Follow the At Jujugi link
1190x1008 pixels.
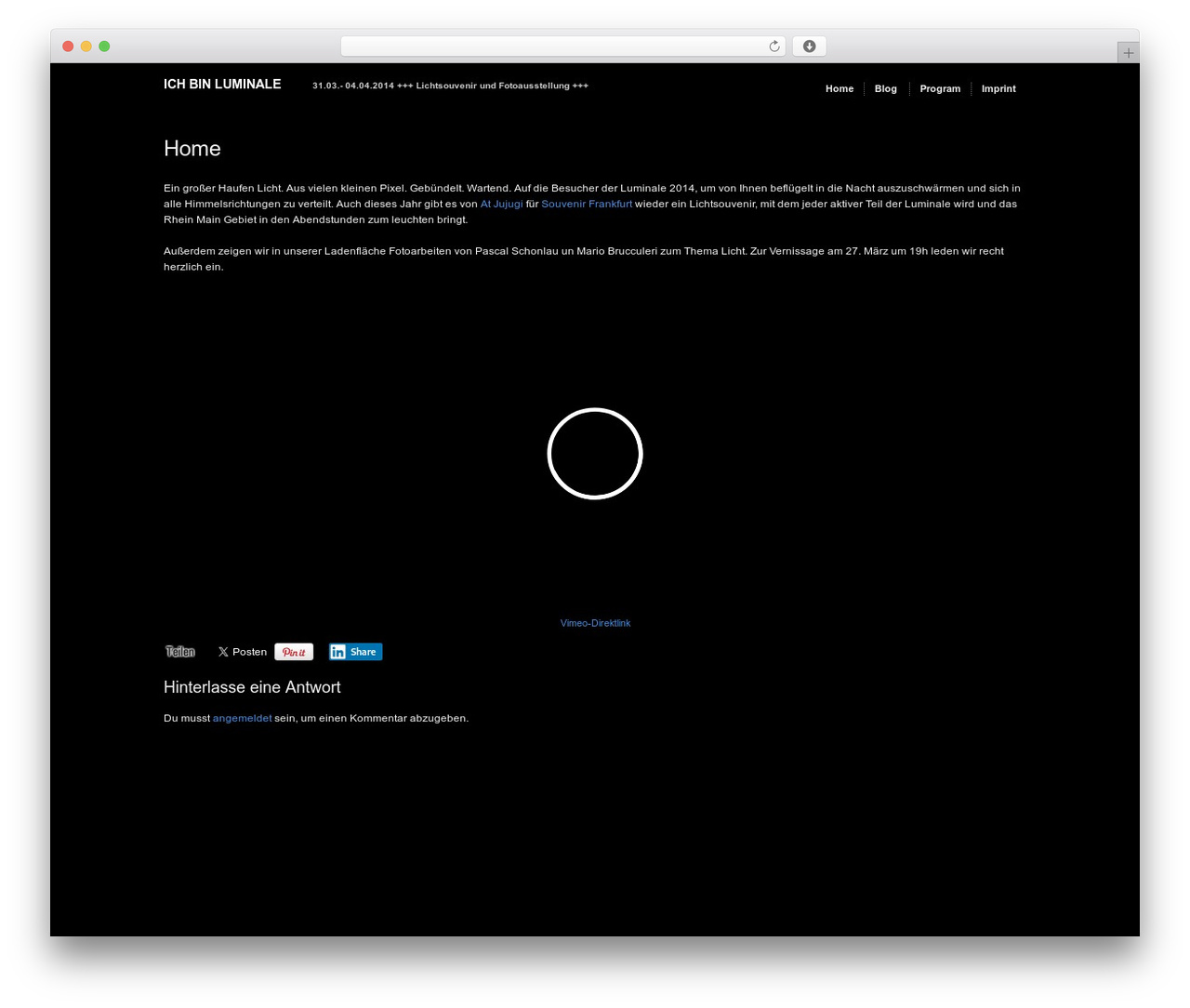501,204
